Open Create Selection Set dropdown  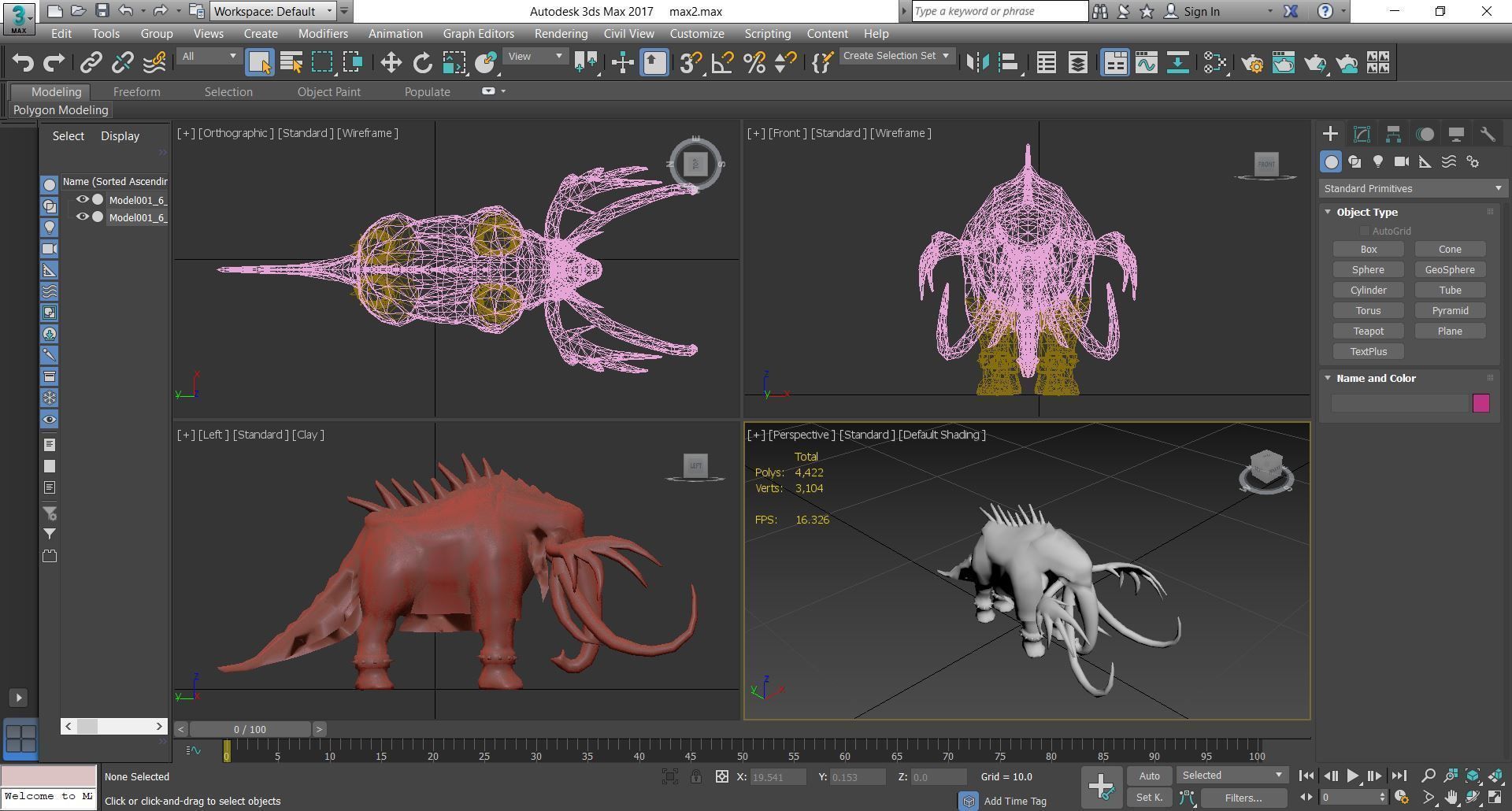pos(897,56)
